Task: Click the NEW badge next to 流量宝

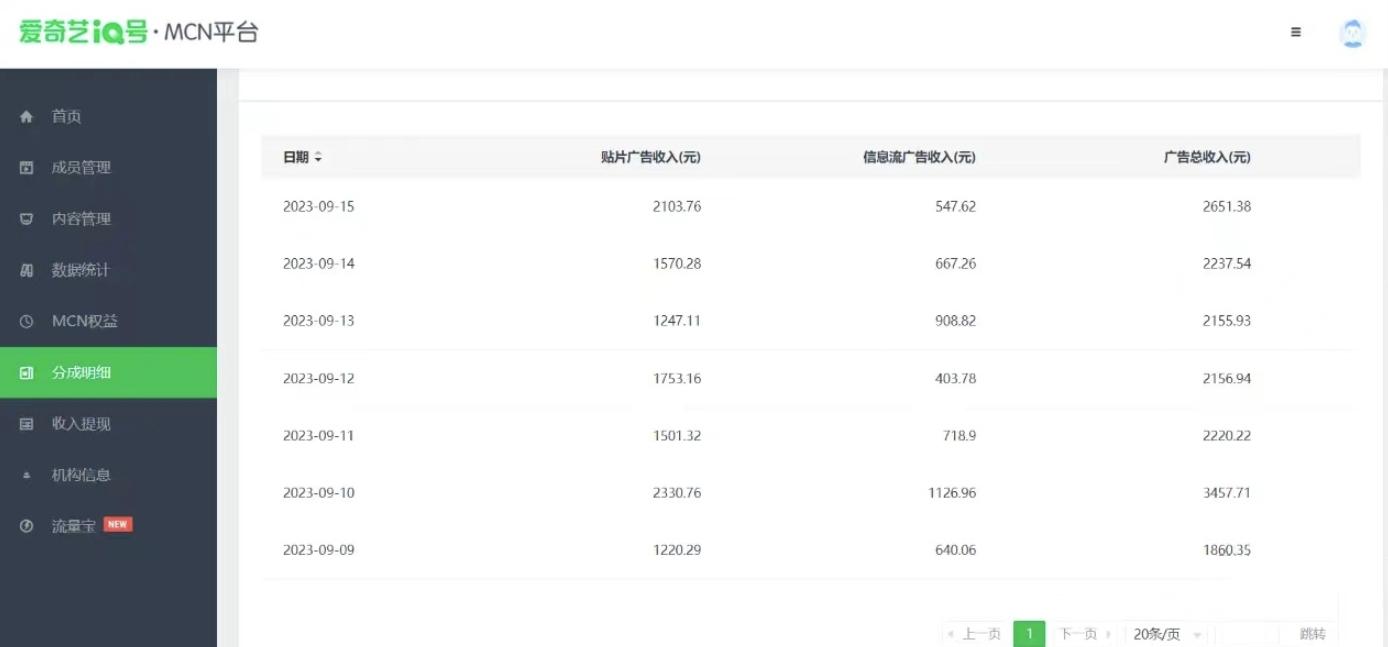Action: point(118,522)
